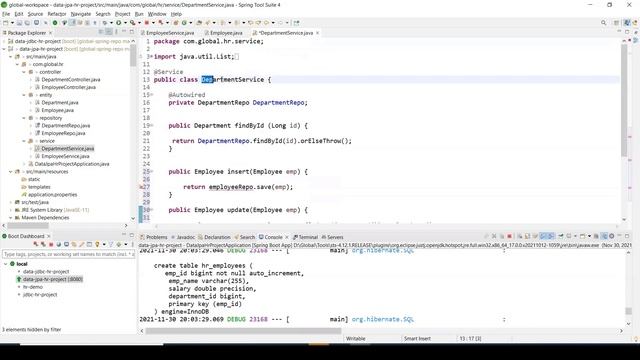
Task: Switch to the Employee.java editor tab
Action: tap(224, 33)
